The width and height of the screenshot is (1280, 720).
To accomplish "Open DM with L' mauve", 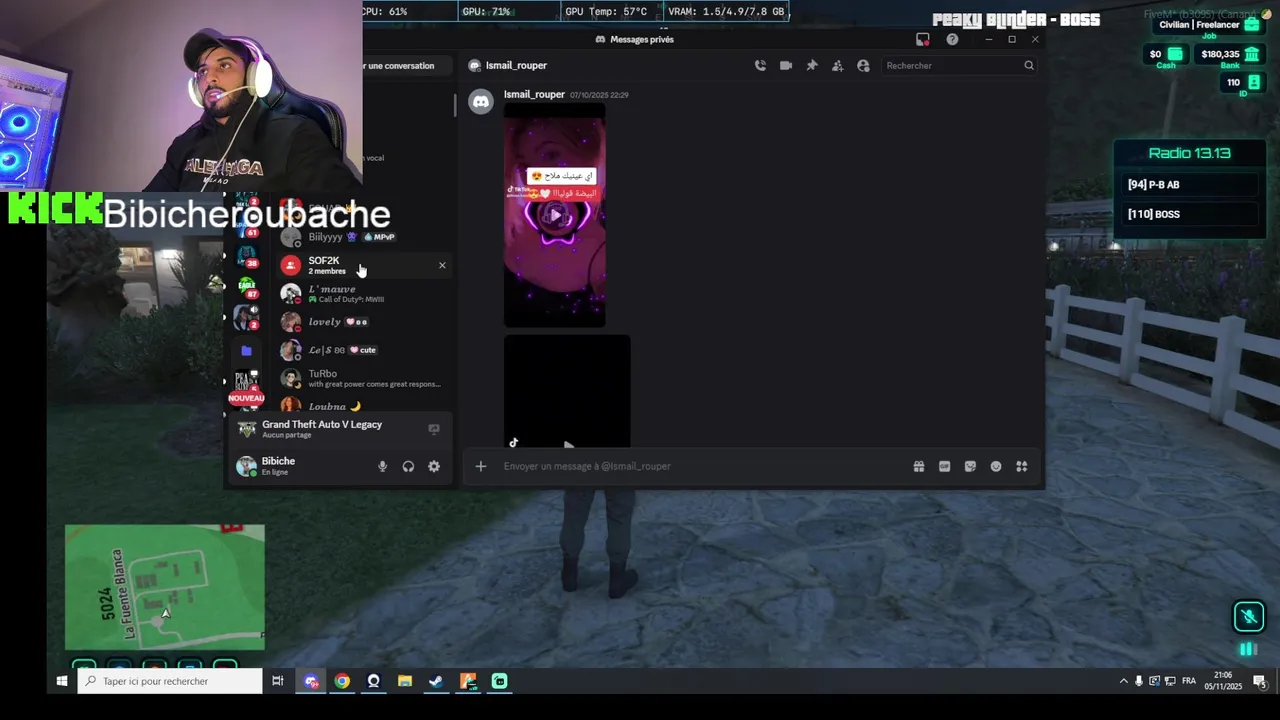I will 364,293.
